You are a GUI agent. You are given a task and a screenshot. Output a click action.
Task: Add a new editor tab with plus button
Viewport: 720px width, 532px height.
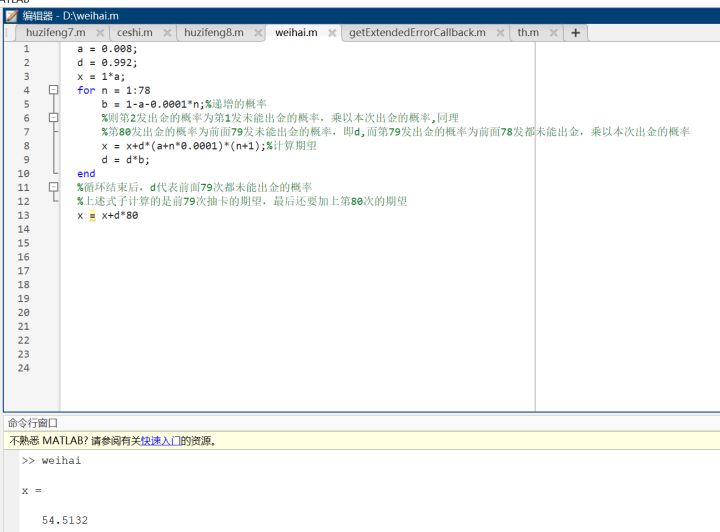[x=575, y=33]
